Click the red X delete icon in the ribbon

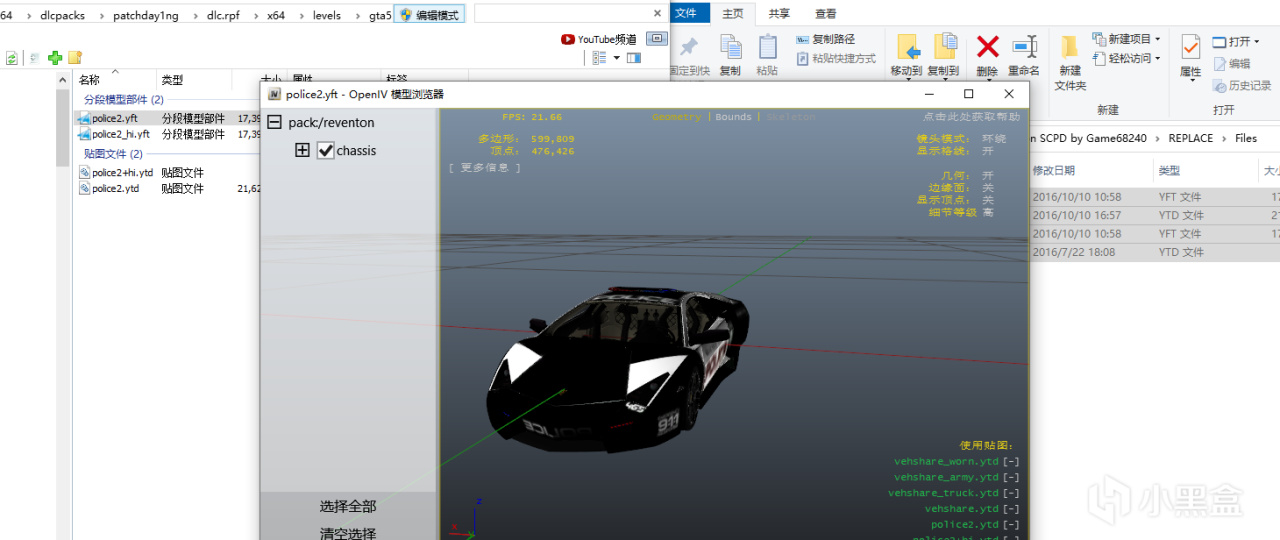[987, 47]
